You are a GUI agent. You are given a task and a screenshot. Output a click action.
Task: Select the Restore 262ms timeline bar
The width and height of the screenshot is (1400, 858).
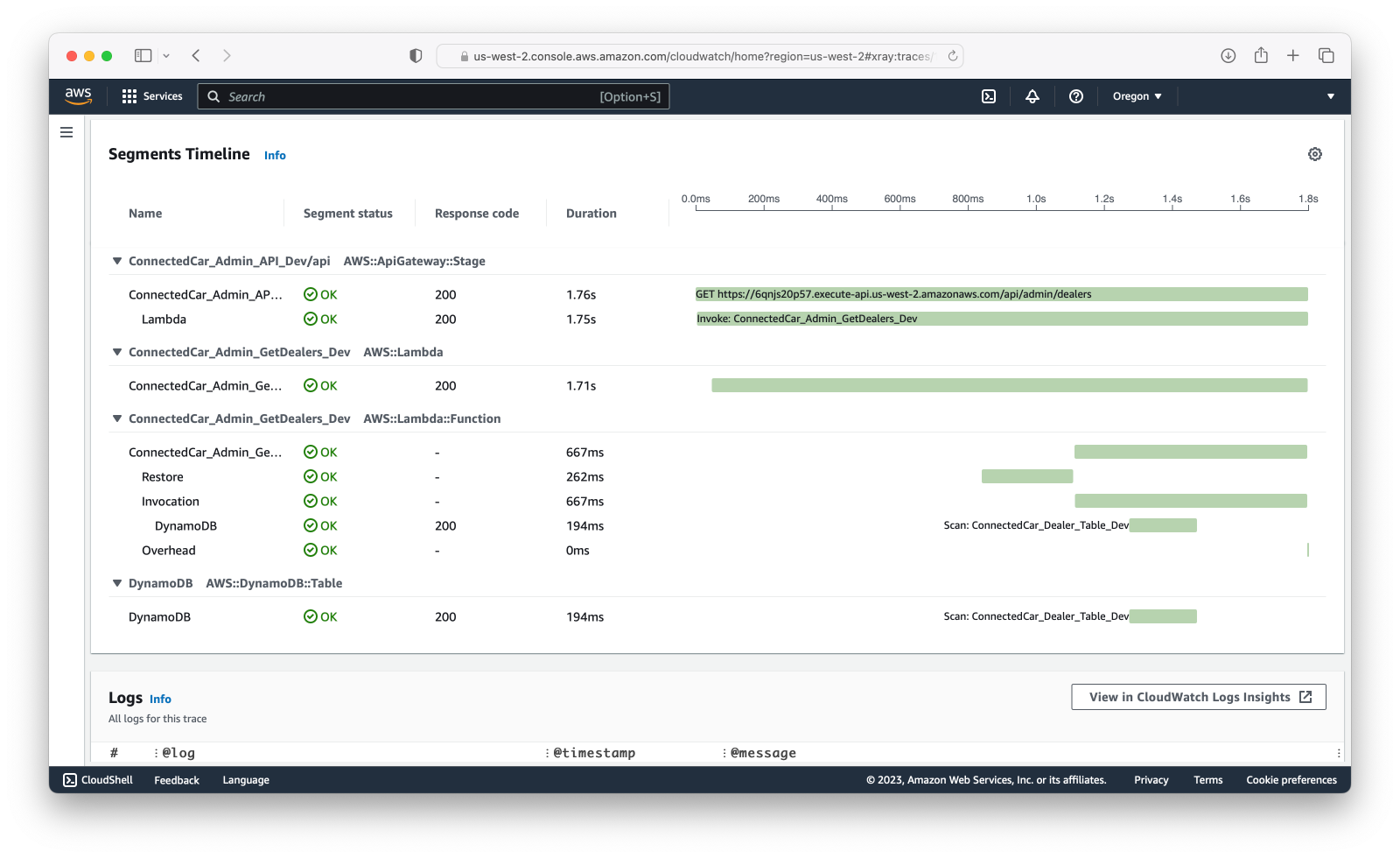click(1027, 476)
